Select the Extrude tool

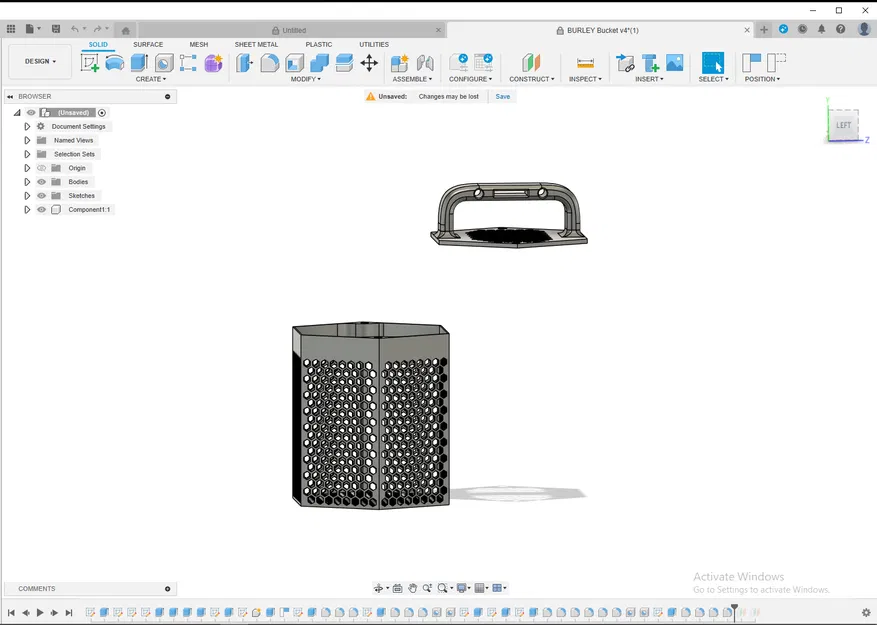(x=139, y=62)
